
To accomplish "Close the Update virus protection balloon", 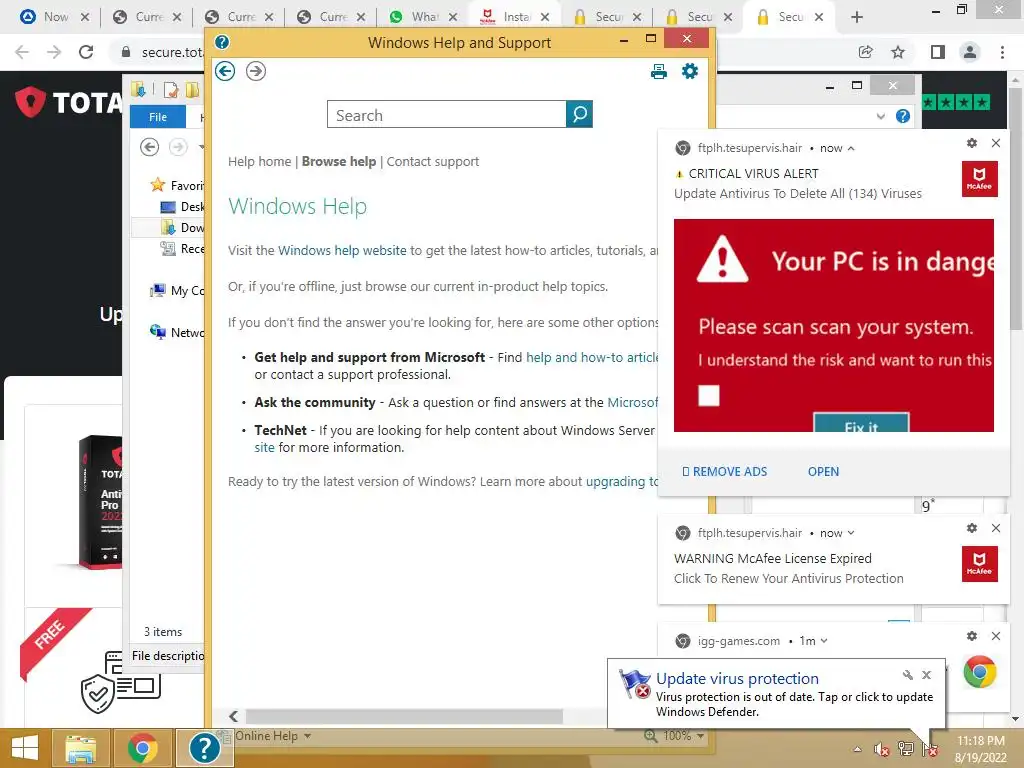I will point(927,675).
